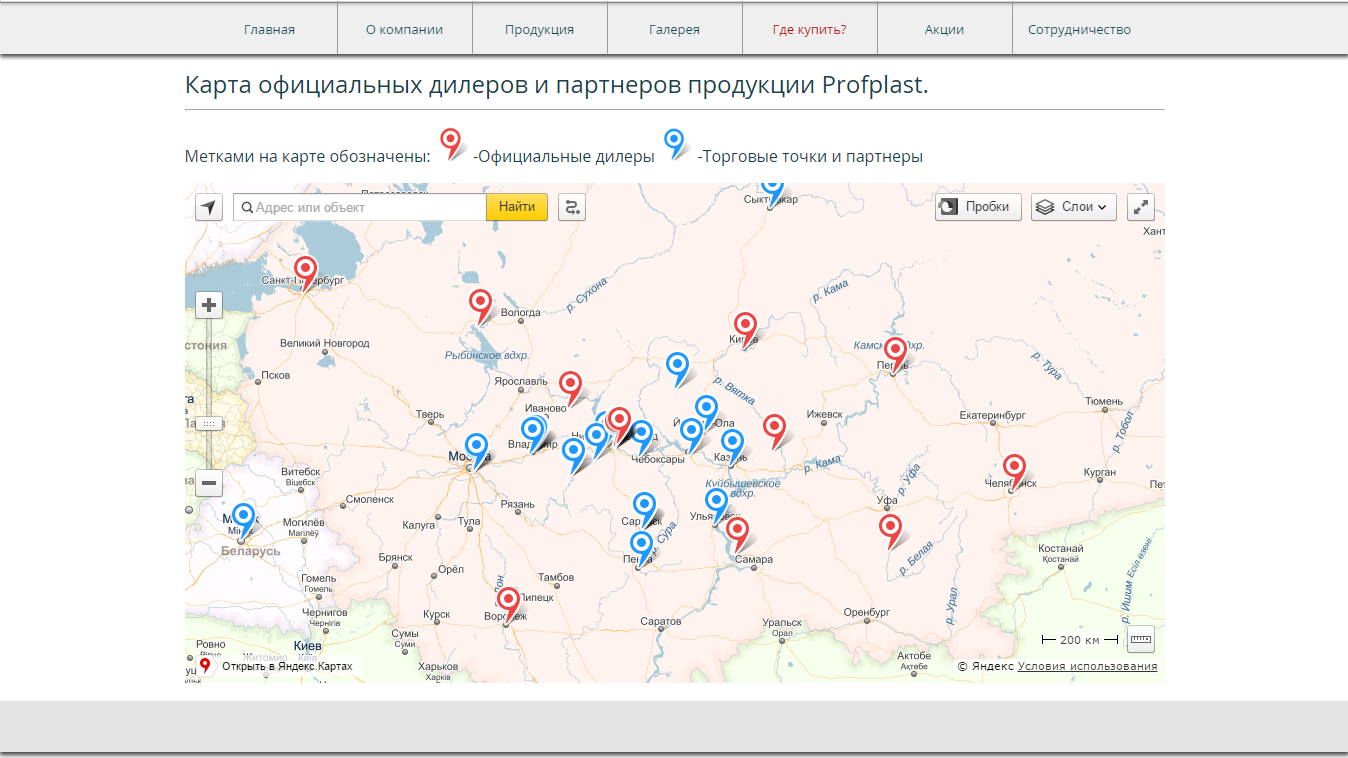Click the red dealer marker at Воронеж

[x=509, y=602]
